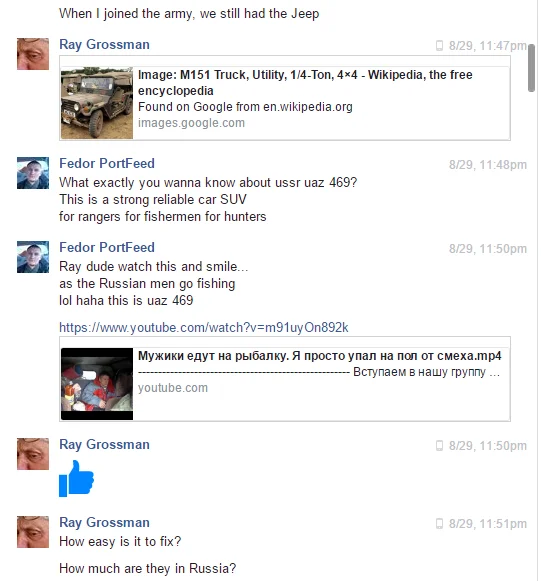Click the blue thumbs-up like sticker
541x581 pixels.
[x=76, y=478]
